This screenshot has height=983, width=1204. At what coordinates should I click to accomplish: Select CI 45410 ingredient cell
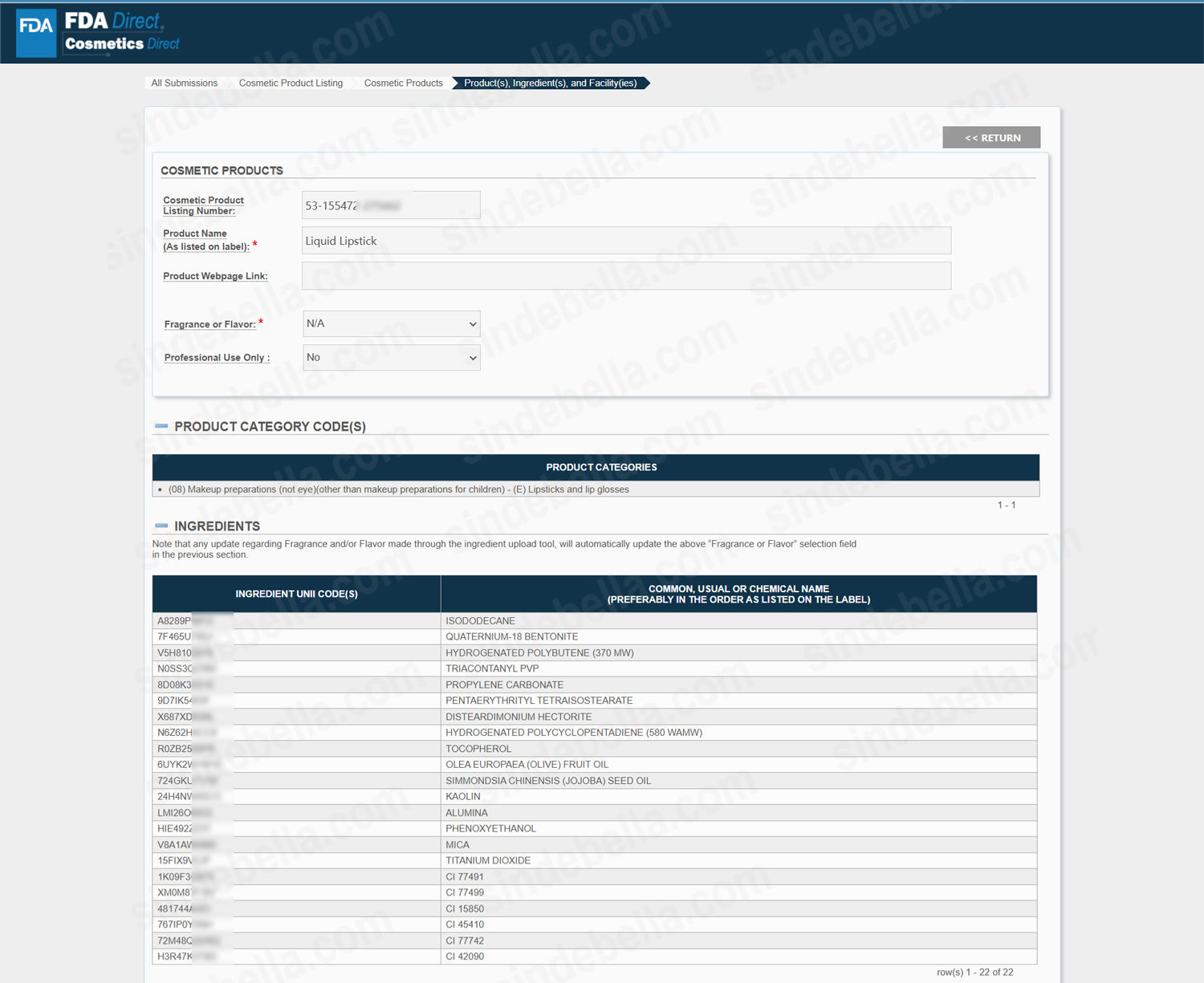(738, 924)
